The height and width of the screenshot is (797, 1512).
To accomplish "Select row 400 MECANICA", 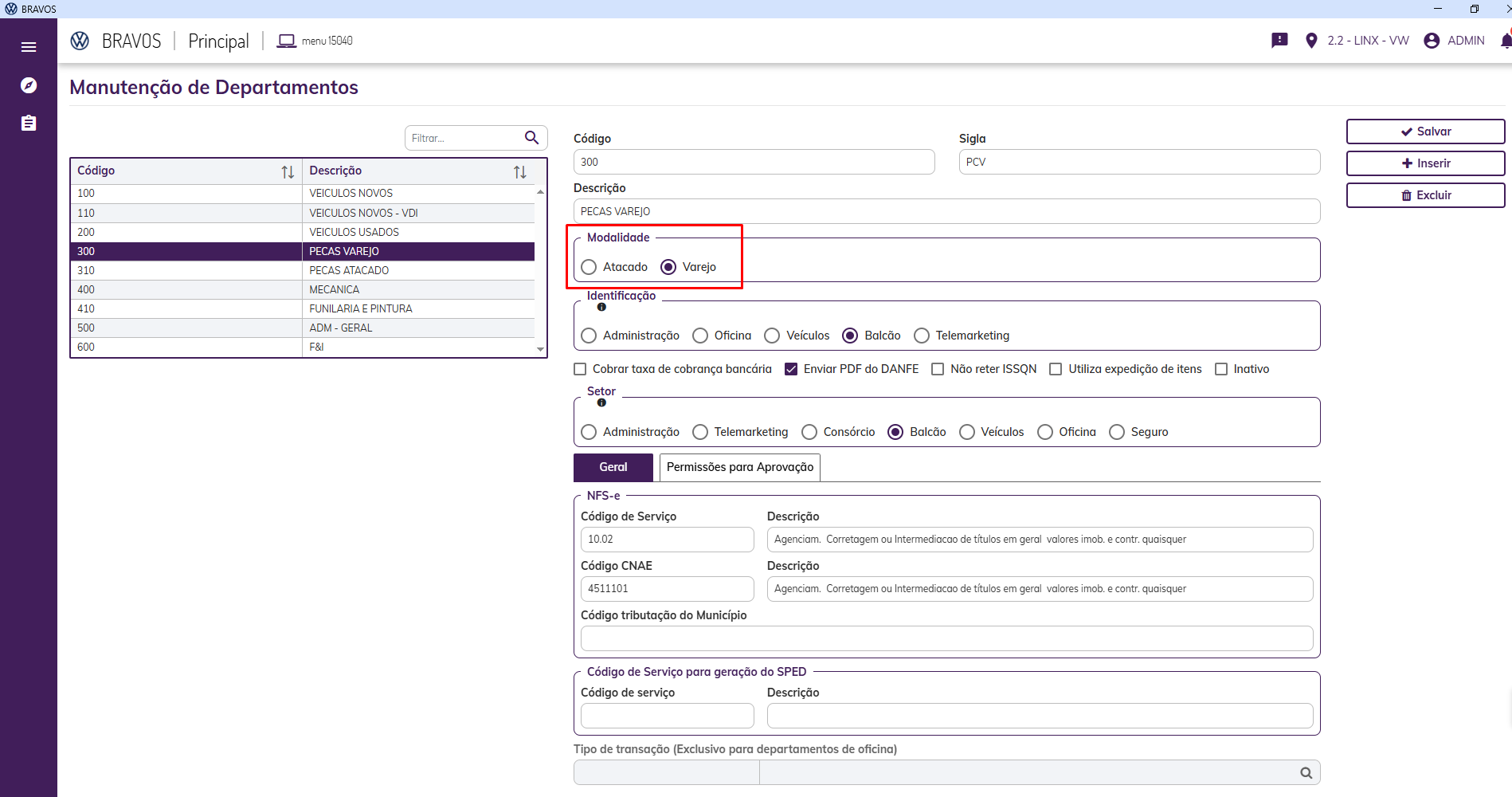I will click(303, 289).
